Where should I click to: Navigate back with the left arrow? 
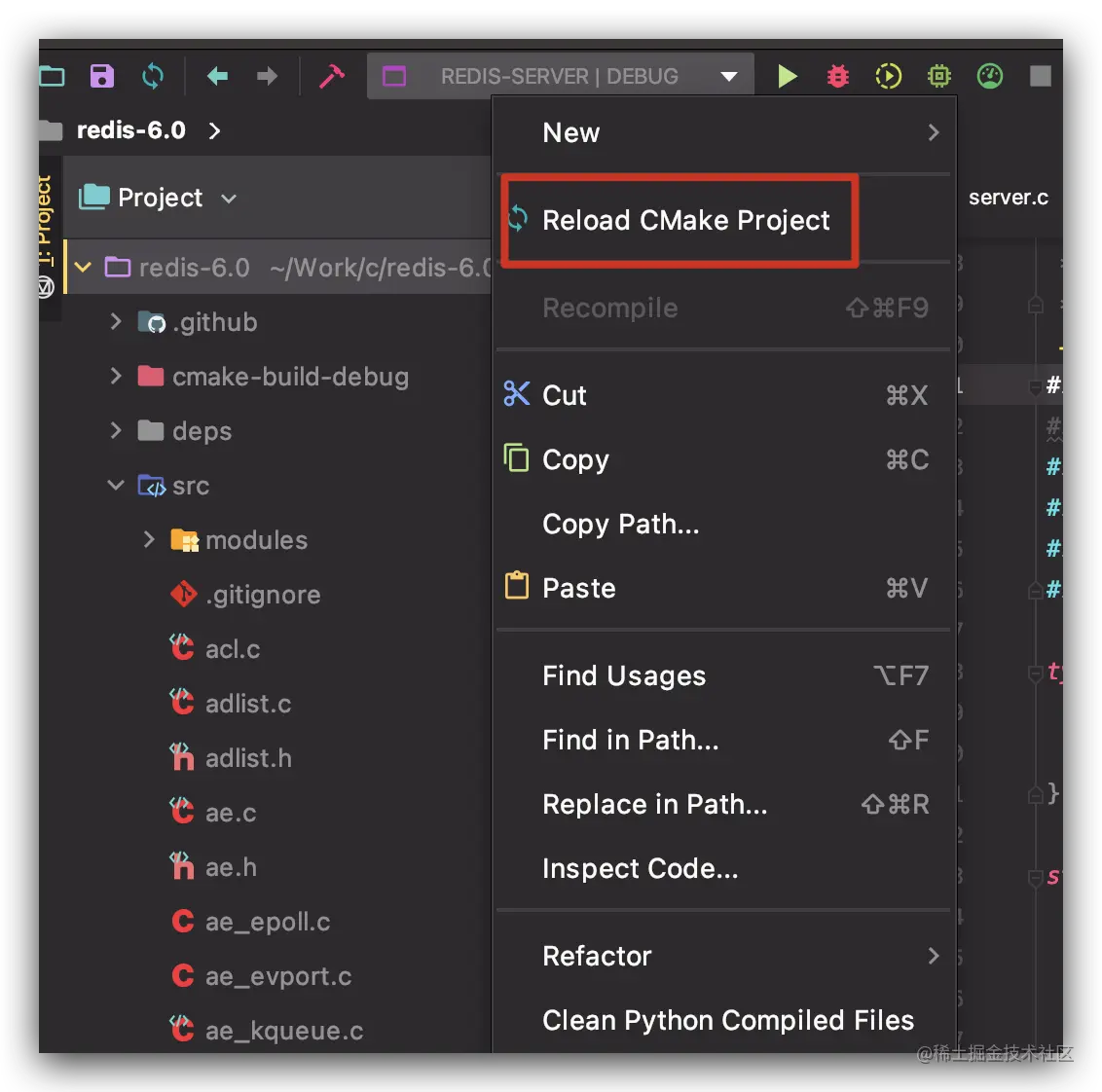(217, 76)
